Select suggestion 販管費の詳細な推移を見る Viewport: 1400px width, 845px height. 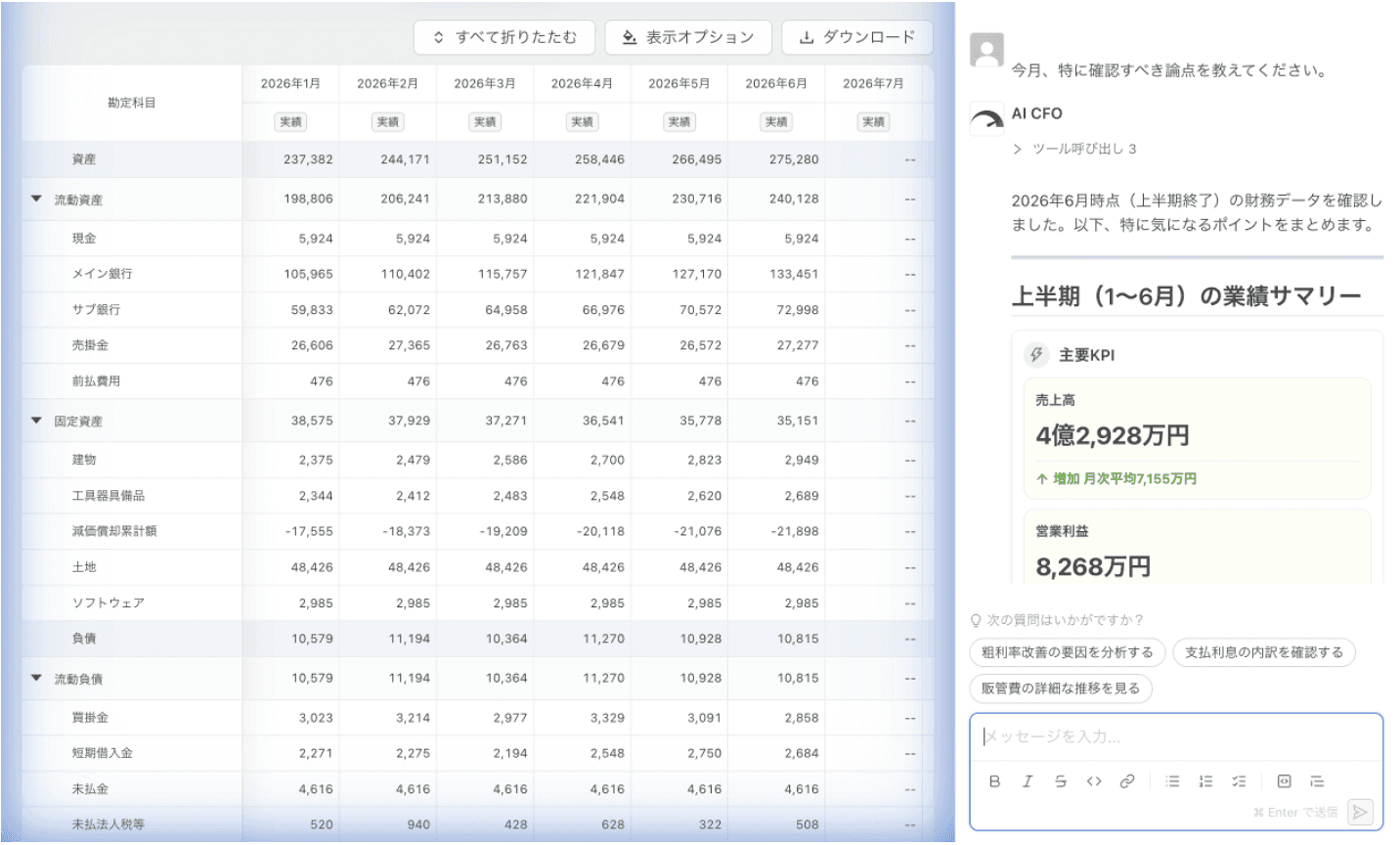tap(1061, 689)
